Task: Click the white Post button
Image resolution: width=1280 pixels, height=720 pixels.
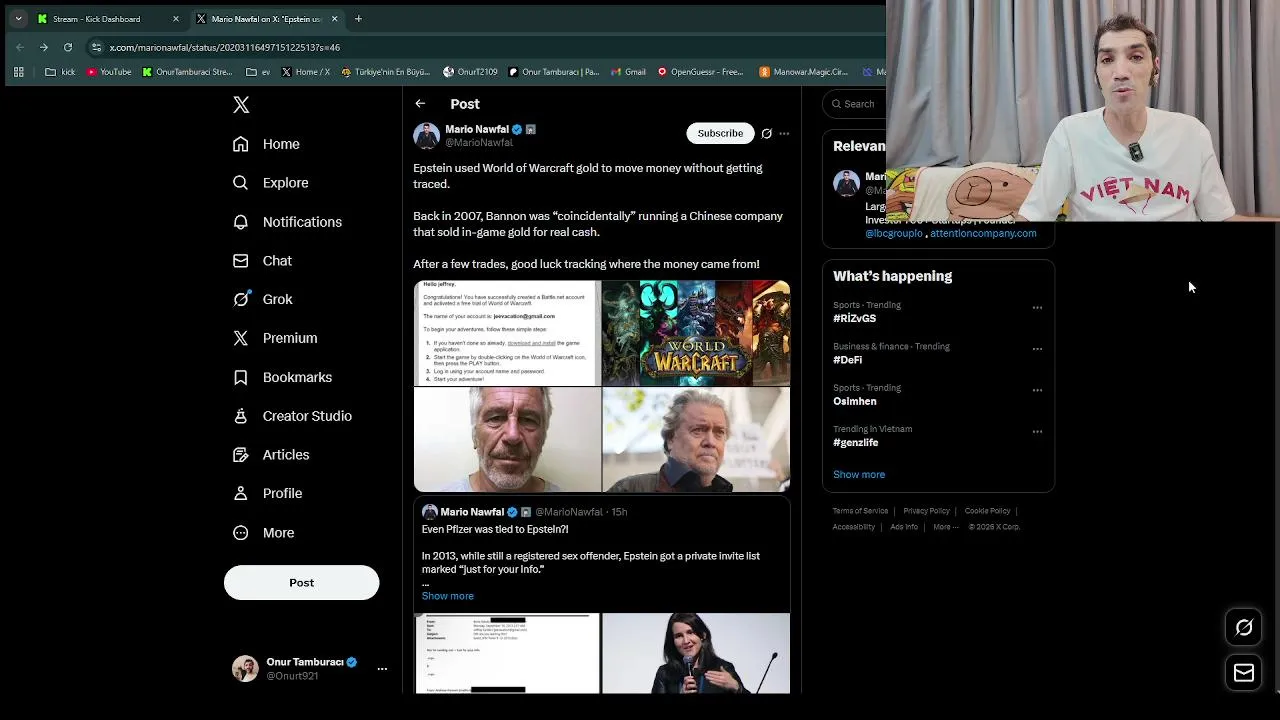Action: click(301, 583)
